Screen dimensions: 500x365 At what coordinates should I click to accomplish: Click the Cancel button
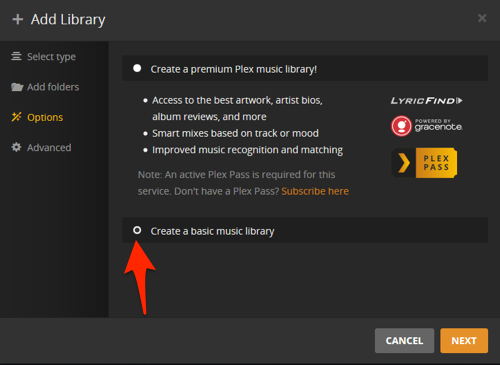404,340
